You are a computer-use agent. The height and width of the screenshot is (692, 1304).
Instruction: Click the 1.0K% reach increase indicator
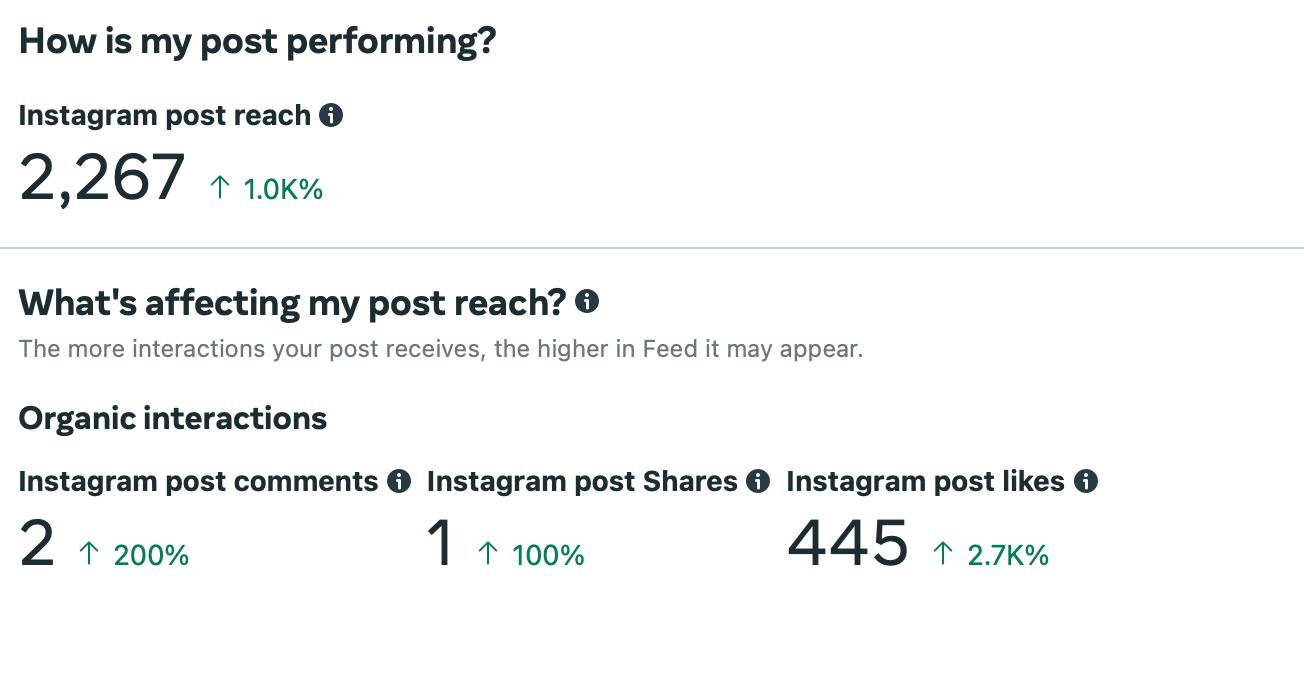pyautogui.click(x=267, y=189)
